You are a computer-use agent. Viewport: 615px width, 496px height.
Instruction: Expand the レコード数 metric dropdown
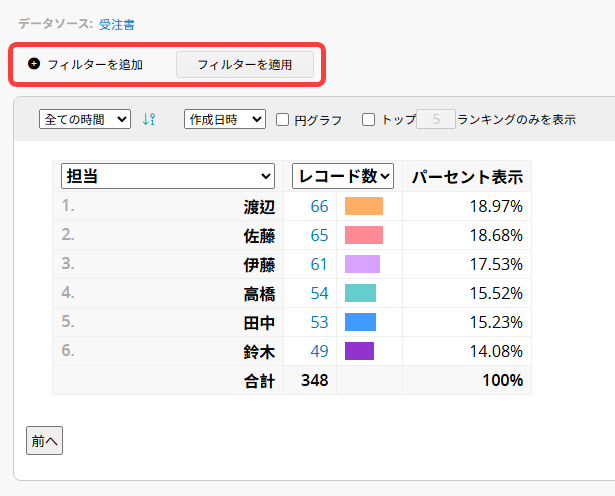click(343, 176)
